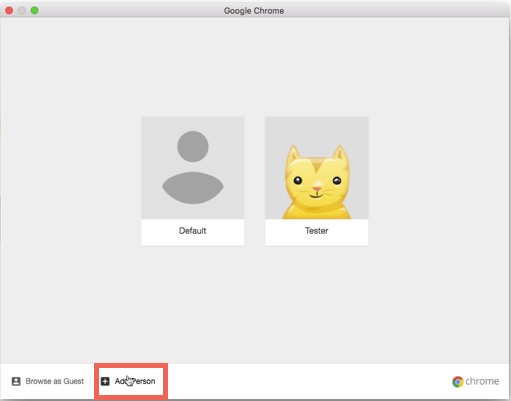Click Browse as Guest button
The height and width of the screenshot is (401, 511).
click(48, 381)
